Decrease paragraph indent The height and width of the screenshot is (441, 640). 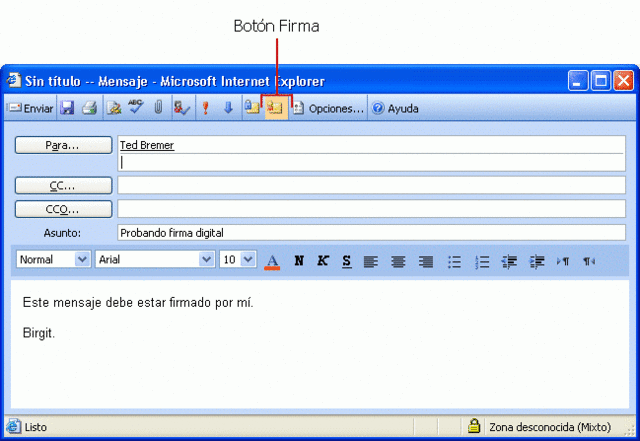pos(509,261)
